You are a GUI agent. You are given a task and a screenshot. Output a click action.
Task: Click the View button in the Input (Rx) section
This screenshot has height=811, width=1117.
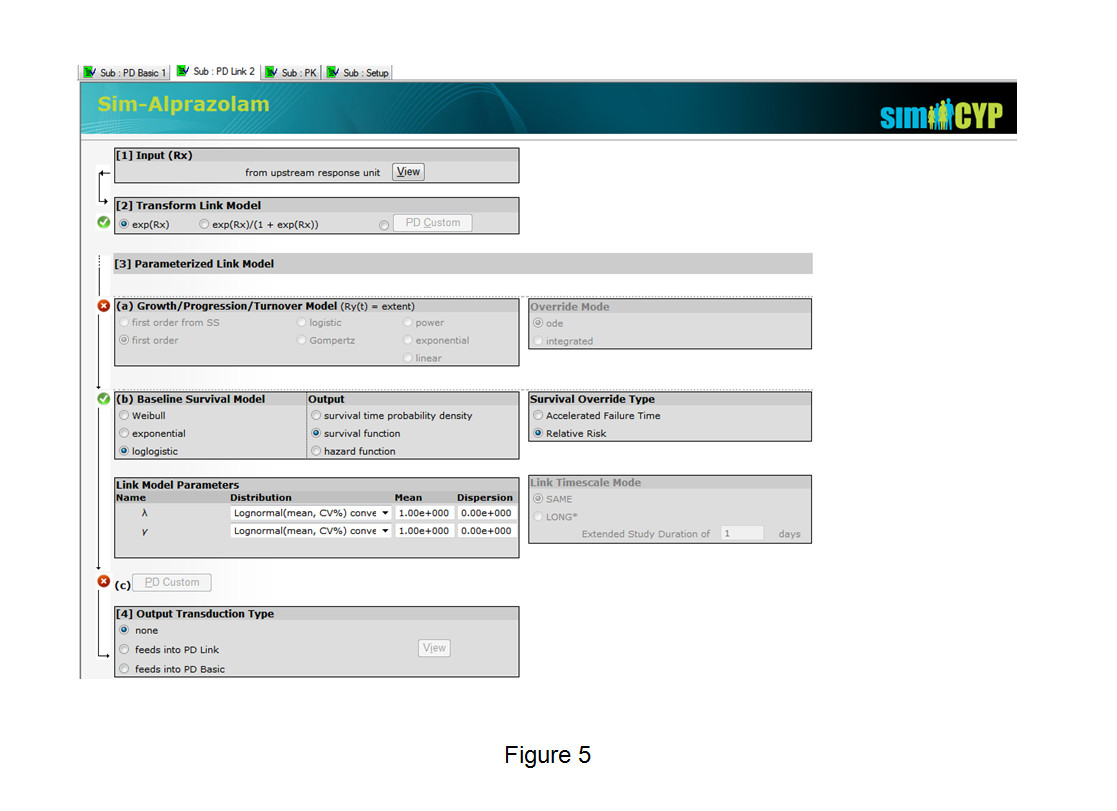(x=407, y=171)
